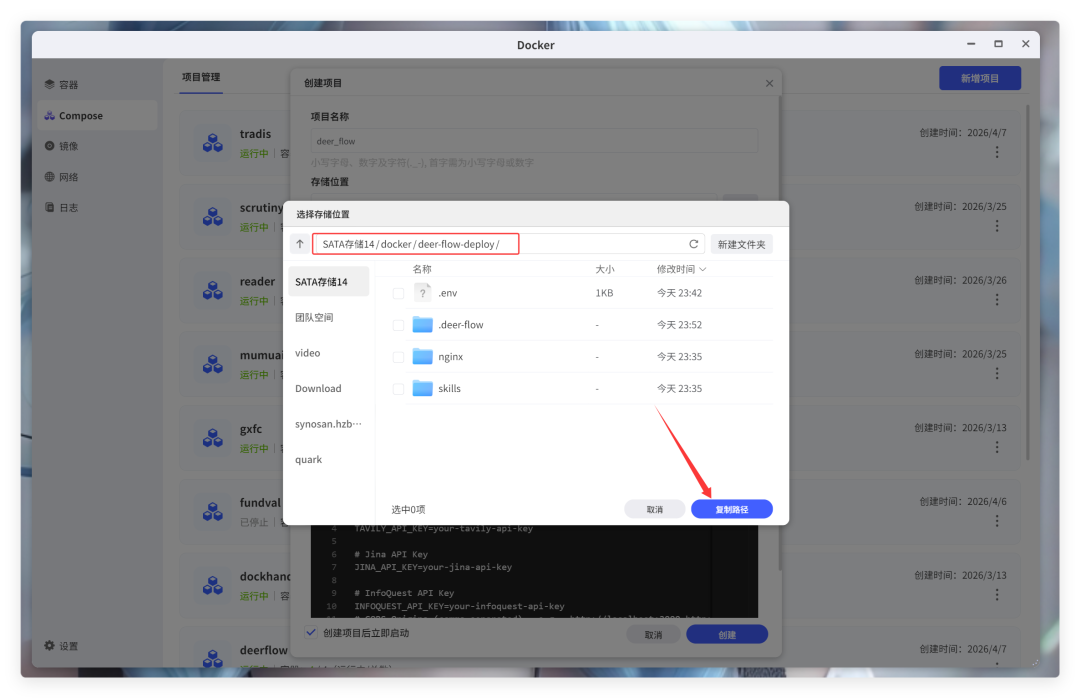The width and height of the screenshot is (1080, 698).
Task: Tick the skills folder checkbox
Action: (398, 389)
